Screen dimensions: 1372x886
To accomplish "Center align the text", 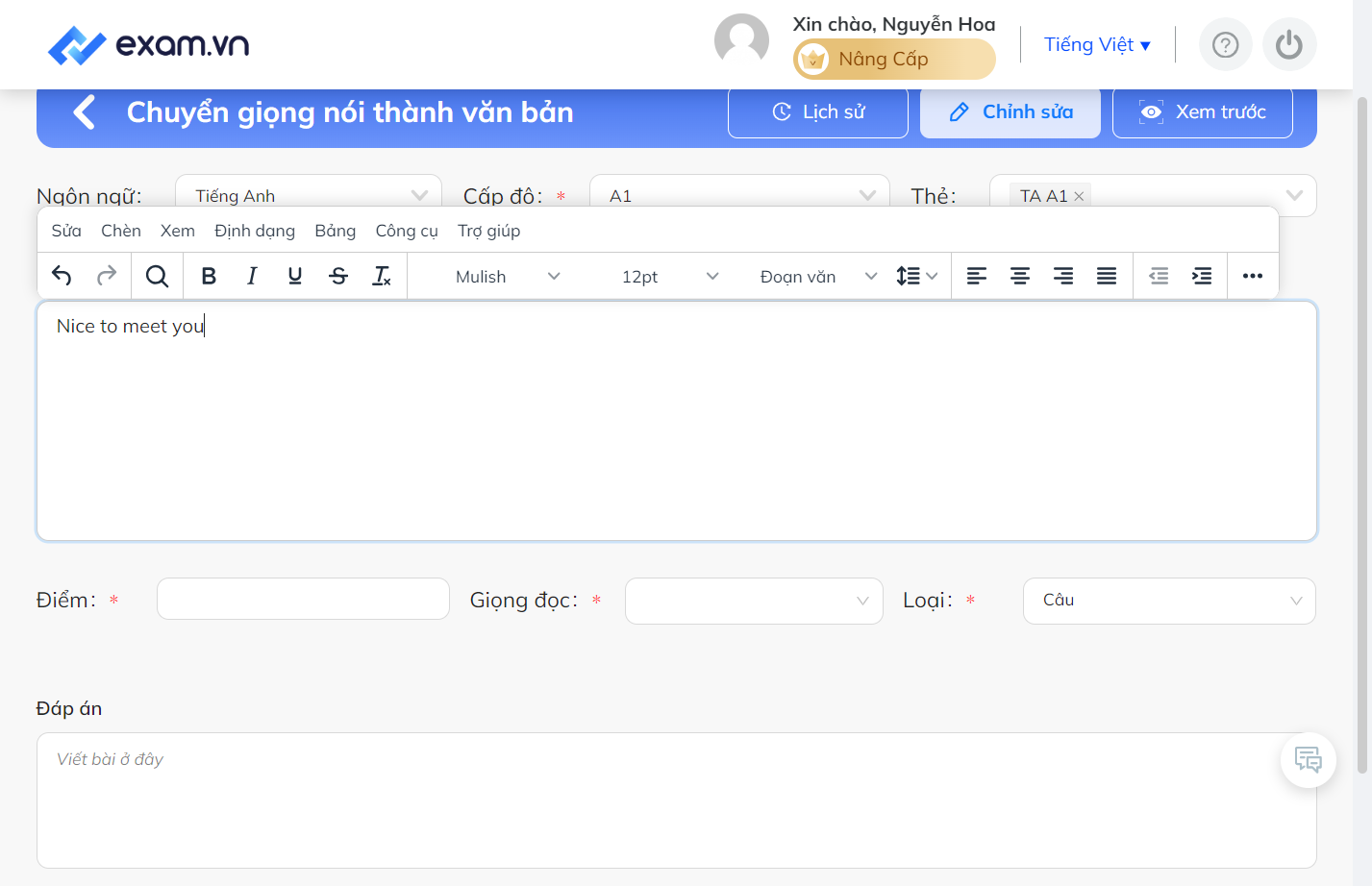I will pos(1020,276).
